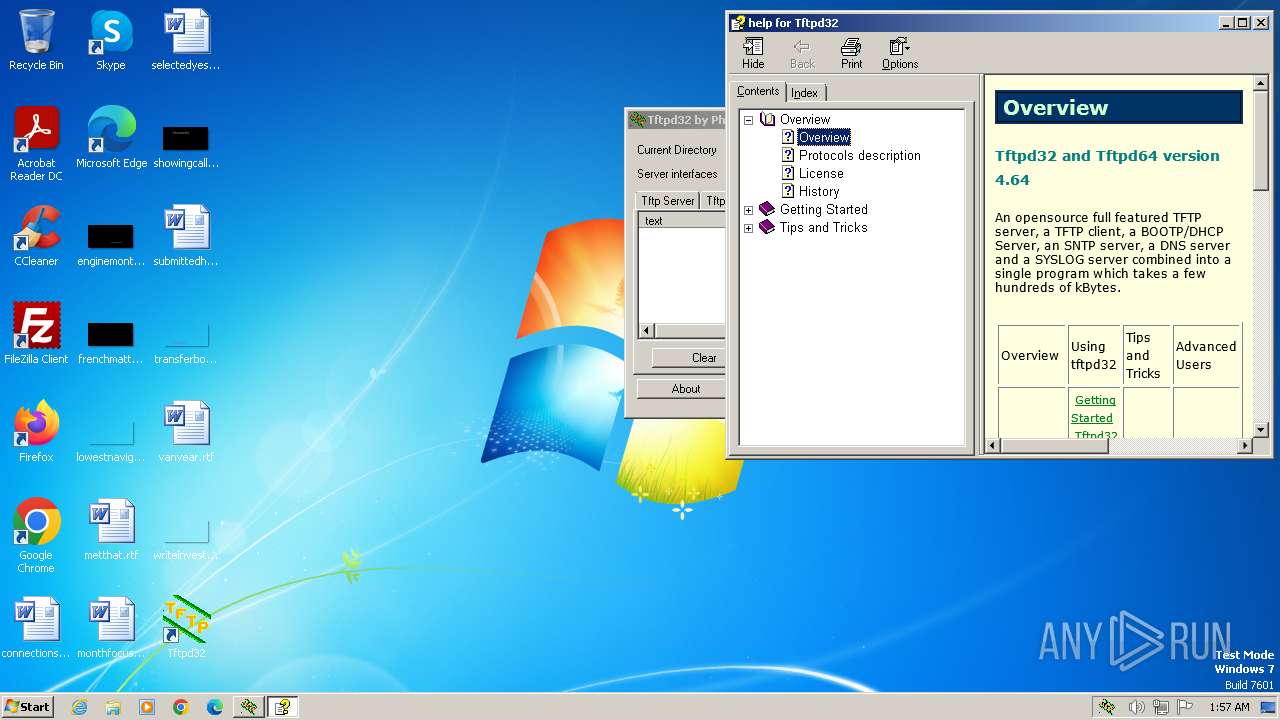Click the Overview book icon in tree
This screenshot has height=720, width=1280.
tap(767, 120)
